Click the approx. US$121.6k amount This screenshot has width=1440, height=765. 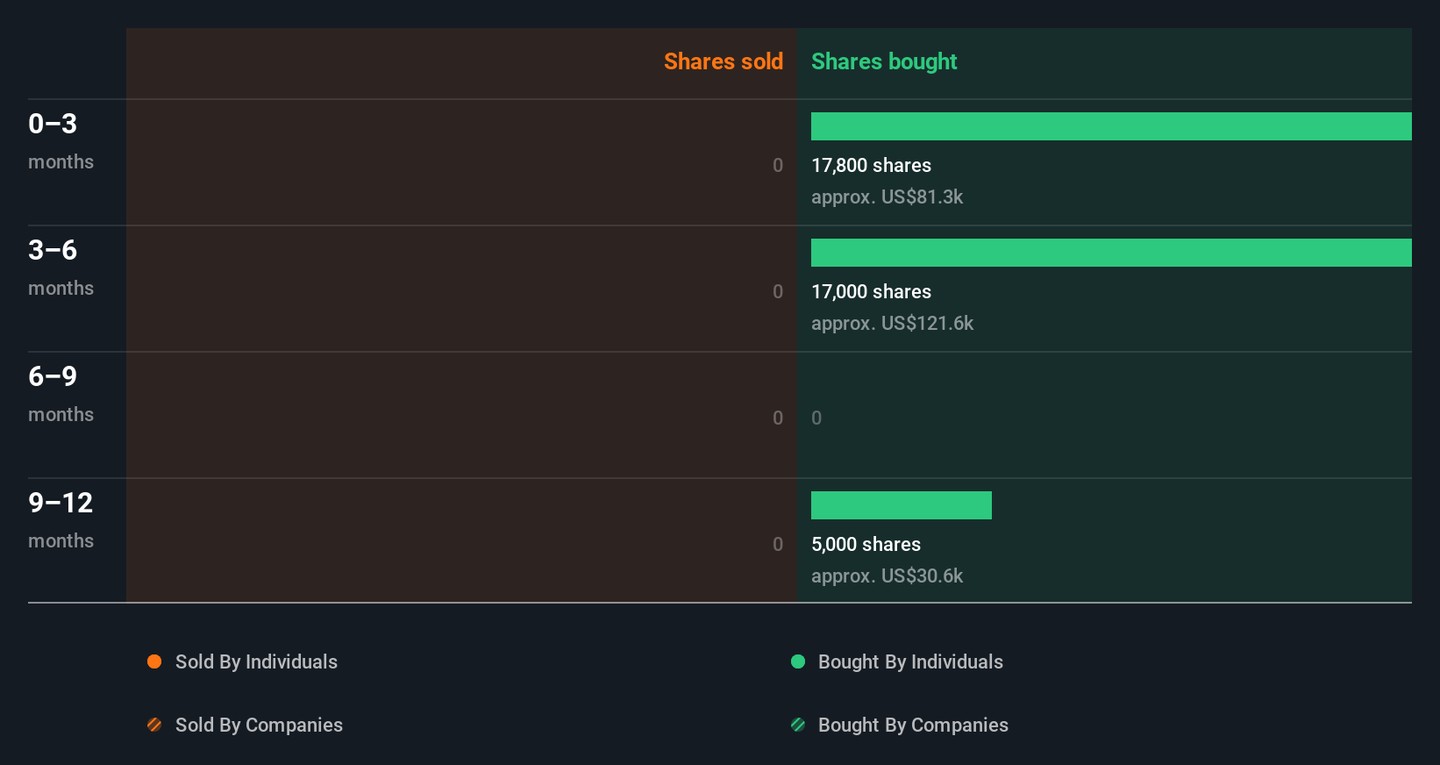[x=892, y=323]
